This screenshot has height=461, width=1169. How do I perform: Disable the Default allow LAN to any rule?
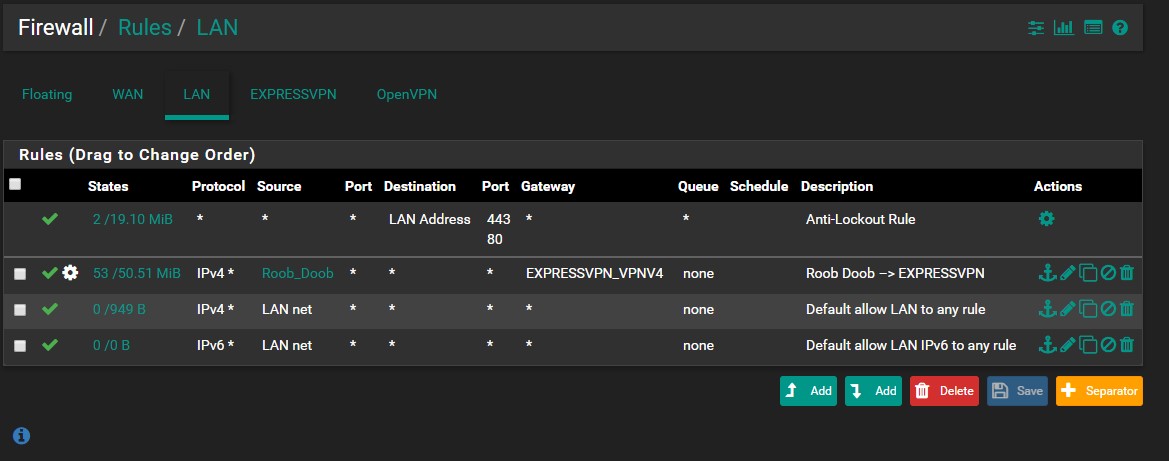(1109, 309)
